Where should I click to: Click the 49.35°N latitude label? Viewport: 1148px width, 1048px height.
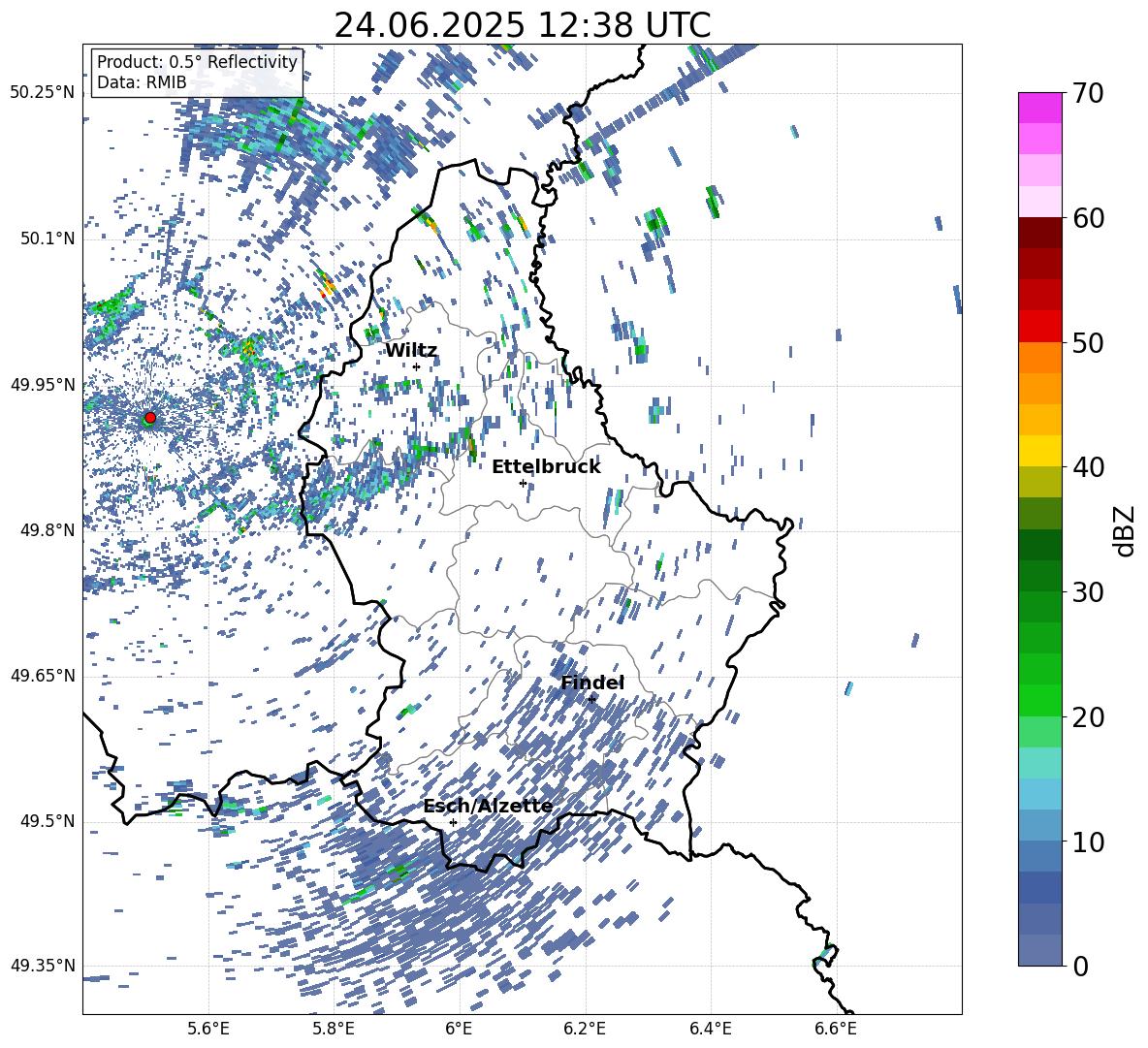[x=43, y=966]
